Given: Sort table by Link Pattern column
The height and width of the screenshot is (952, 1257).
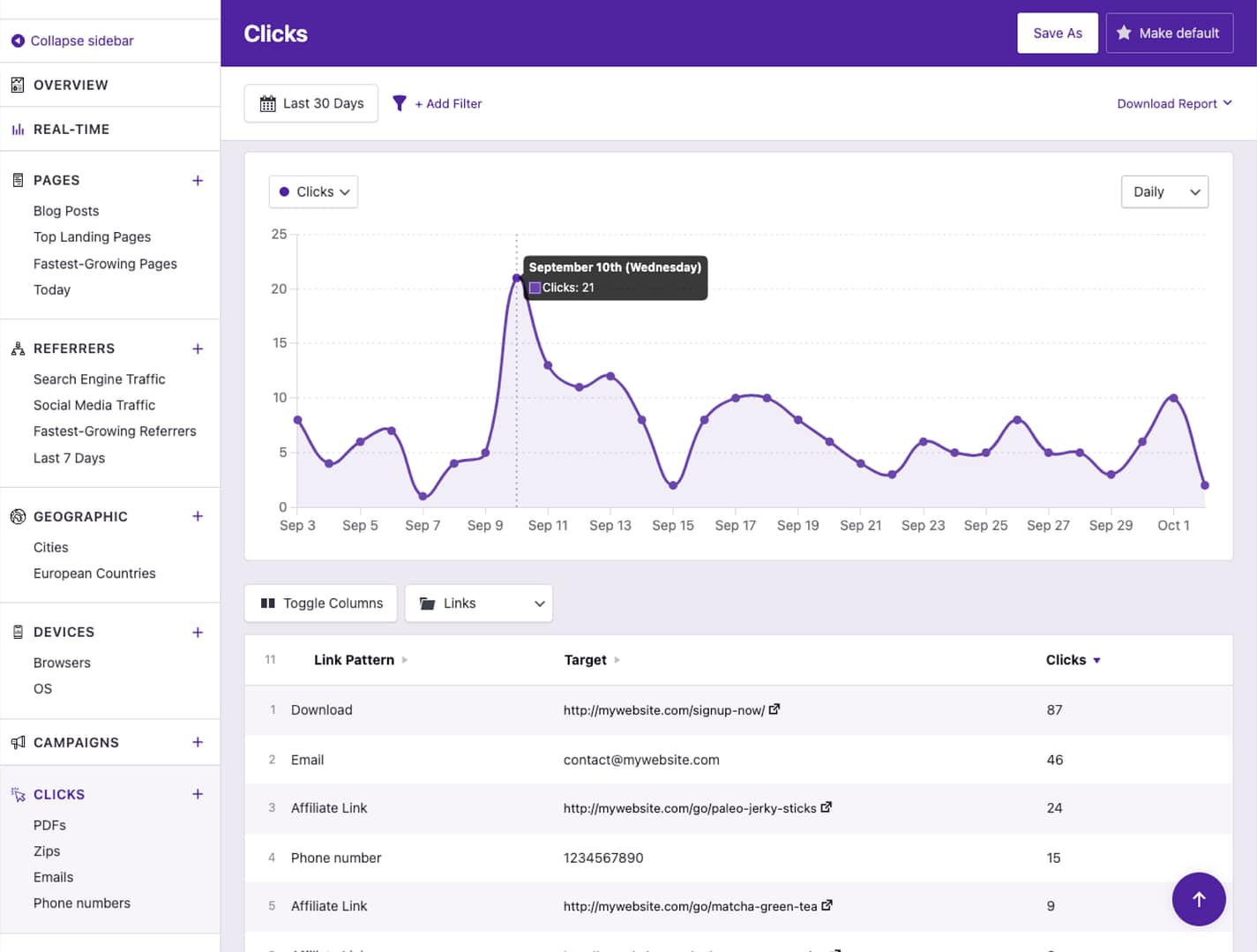Looking at the screenshot, I should tap(355, 660).
